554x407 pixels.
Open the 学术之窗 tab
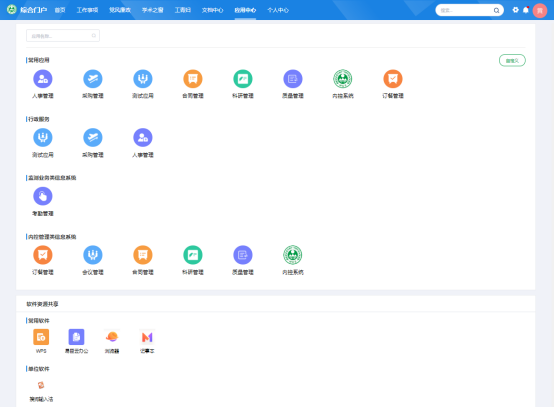pyautogui.click(x=153, y=10)
